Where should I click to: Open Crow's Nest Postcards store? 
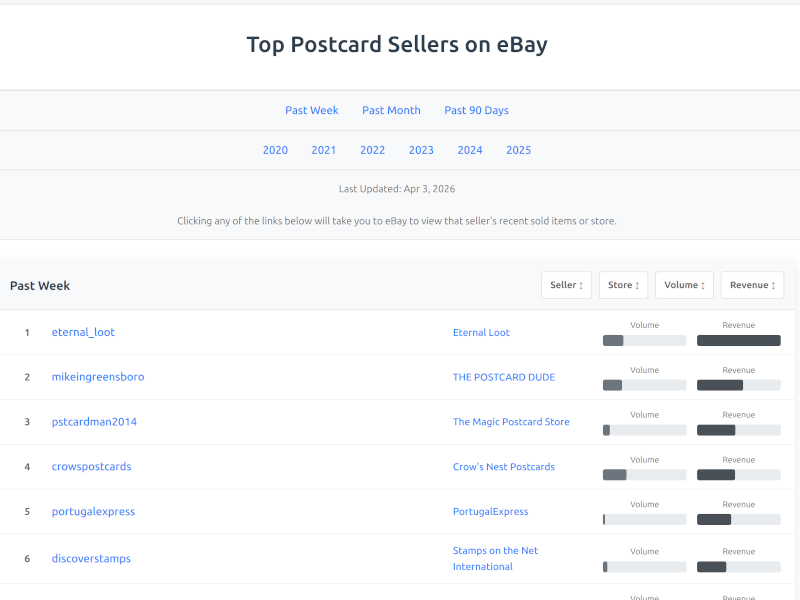pyautogui.click(x=503, y=466)
